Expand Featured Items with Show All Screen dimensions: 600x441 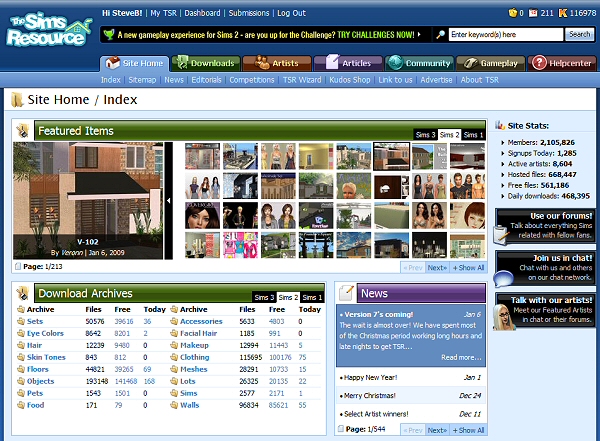(x=469, y=268)
